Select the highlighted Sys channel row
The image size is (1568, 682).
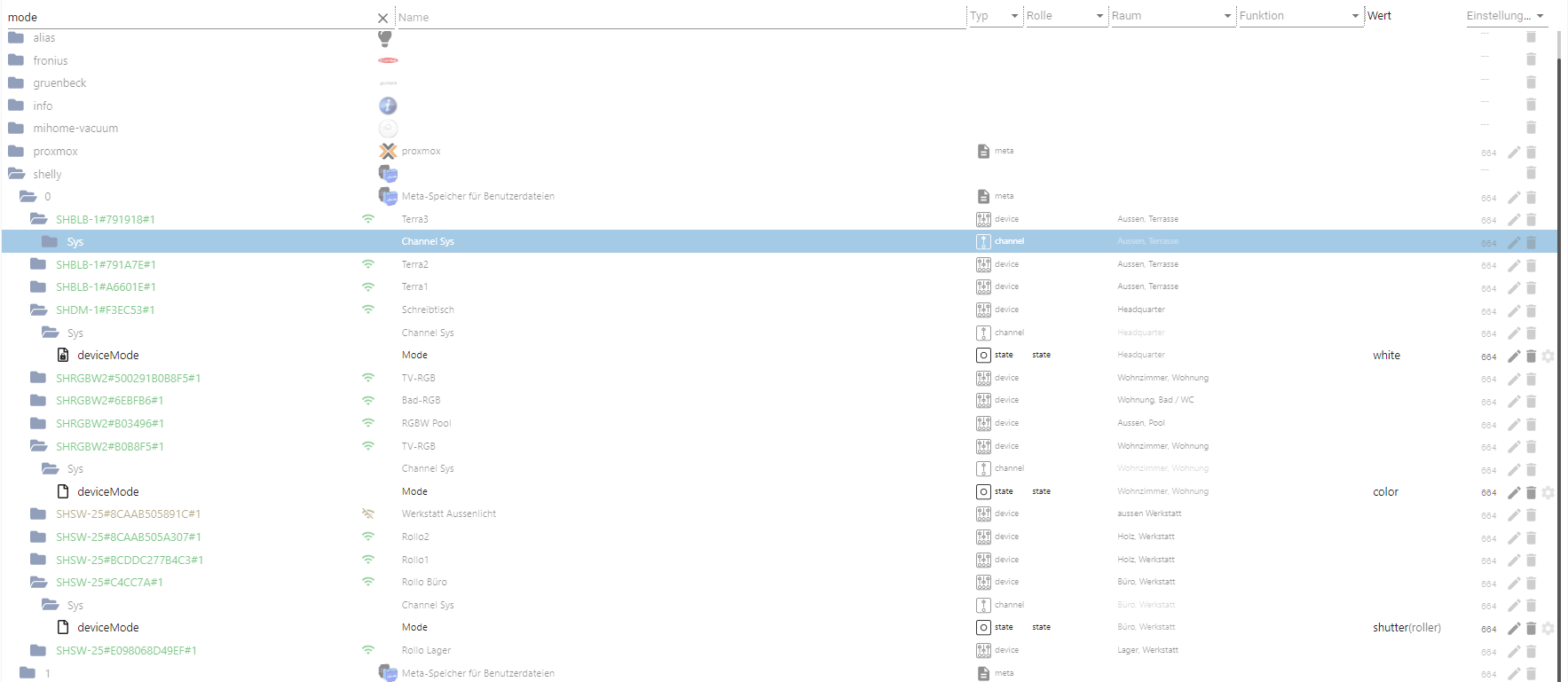point(779,241)
